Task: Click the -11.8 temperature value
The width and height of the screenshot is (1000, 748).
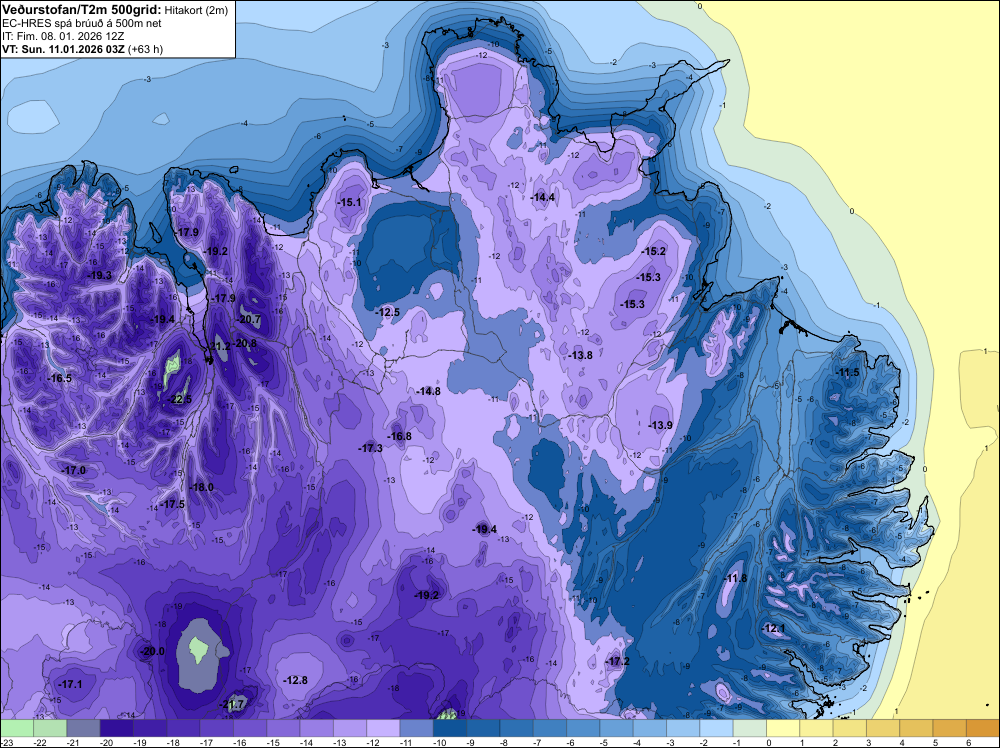Action: coord(735,578)
